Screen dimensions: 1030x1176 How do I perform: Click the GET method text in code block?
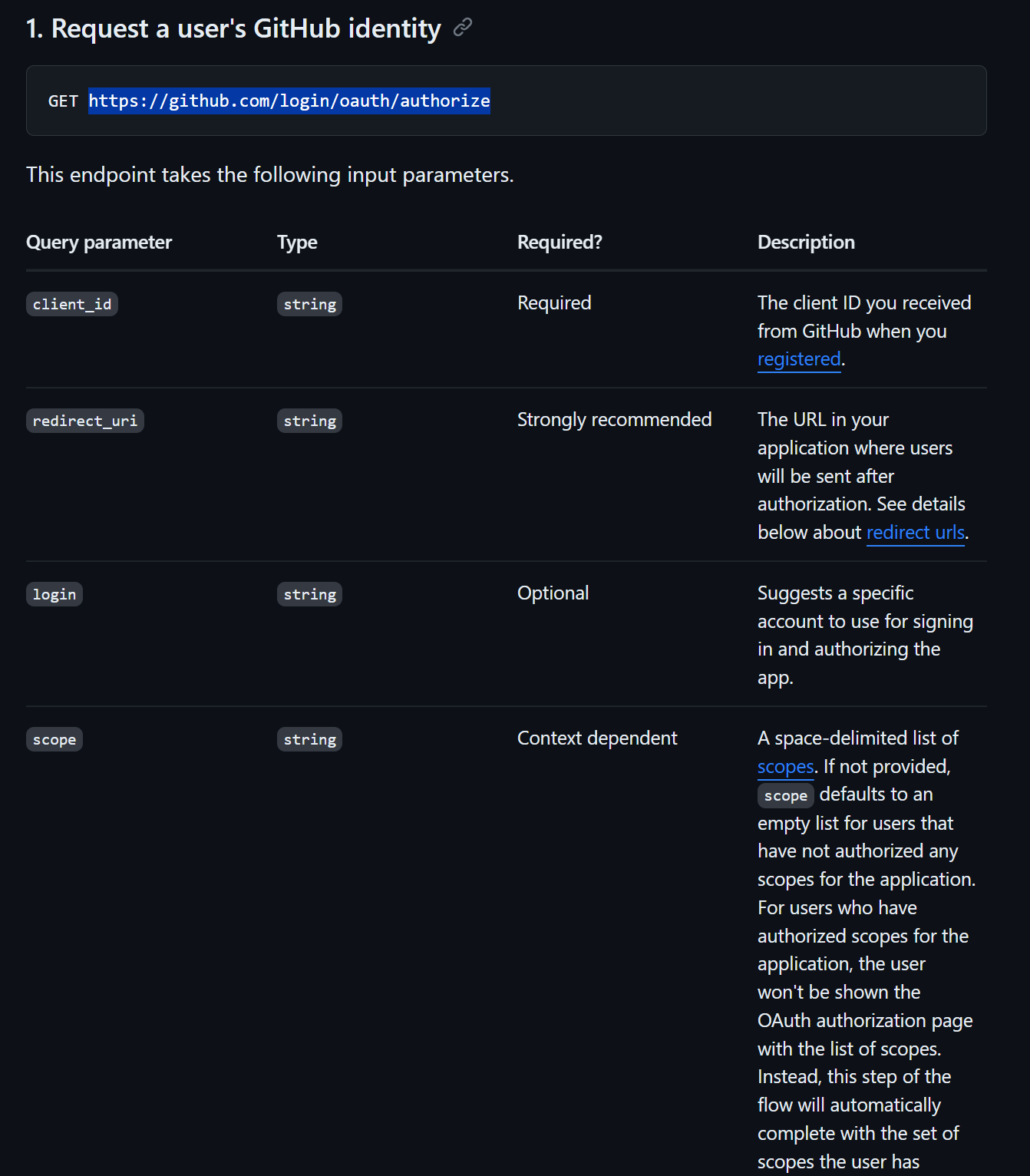tap(63, 101)
